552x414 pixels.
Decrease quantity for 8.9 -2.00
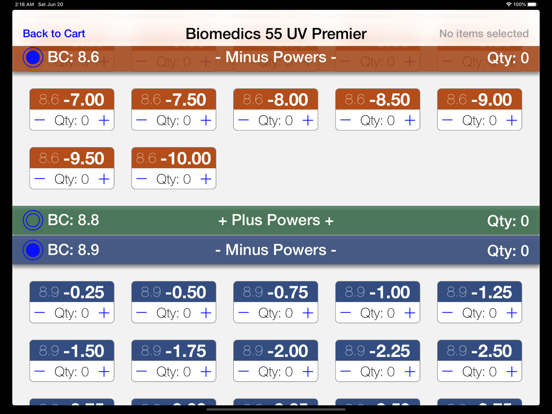(x=244, y=372)
